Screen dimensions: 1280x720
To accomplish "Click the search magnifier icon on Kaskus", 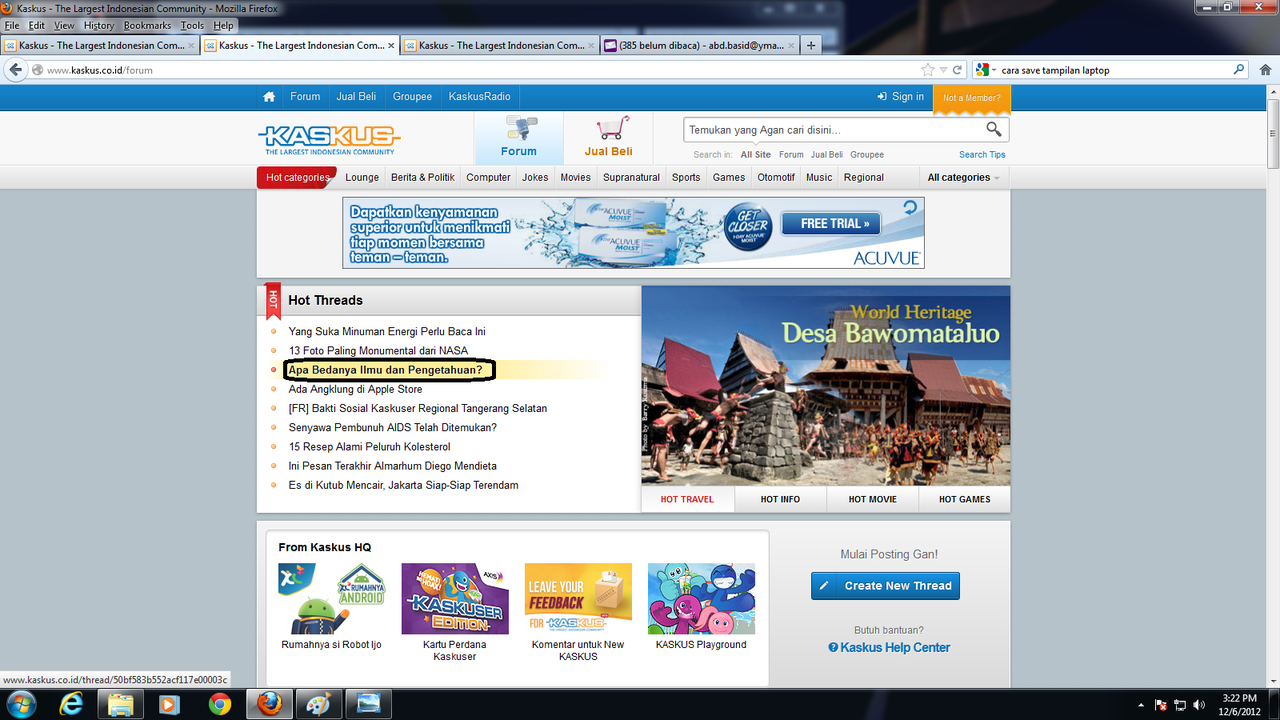I will pos(994,129).
